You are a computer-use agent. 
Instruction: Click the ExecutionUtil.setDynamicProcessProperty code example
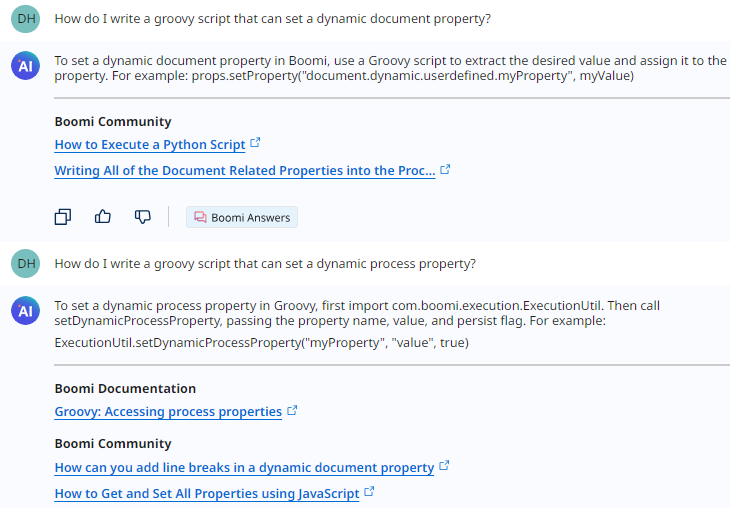click(261, 343)
